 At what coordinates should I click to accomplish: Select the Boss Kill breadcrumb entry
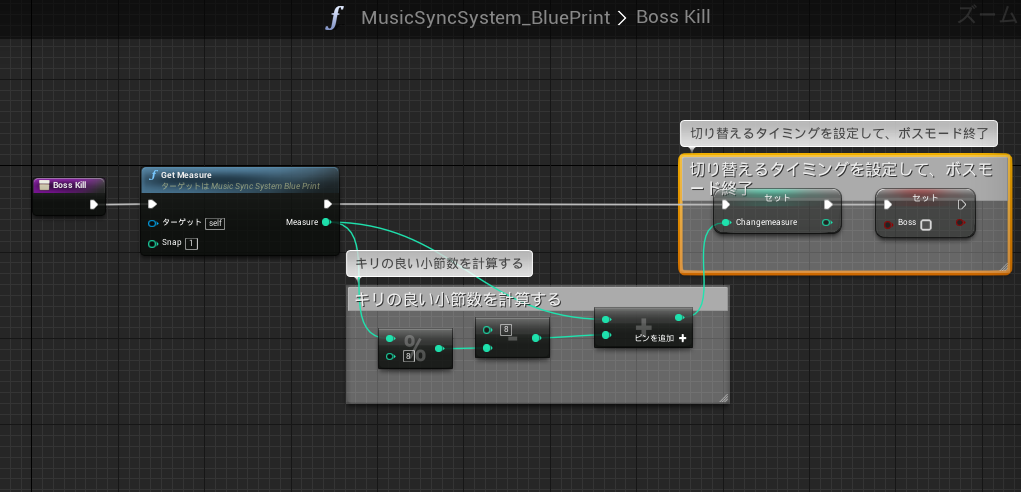point(673,17)
